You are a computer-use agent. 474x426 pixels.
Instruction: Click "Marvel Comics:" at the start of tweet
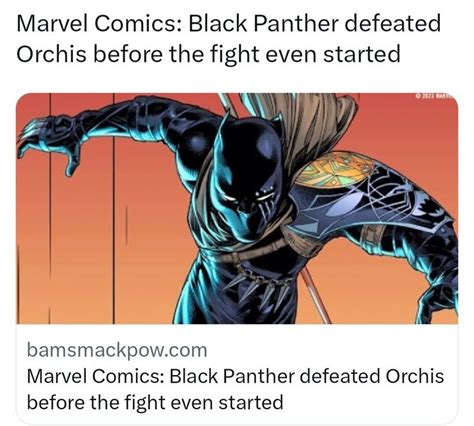coord(99,24)
